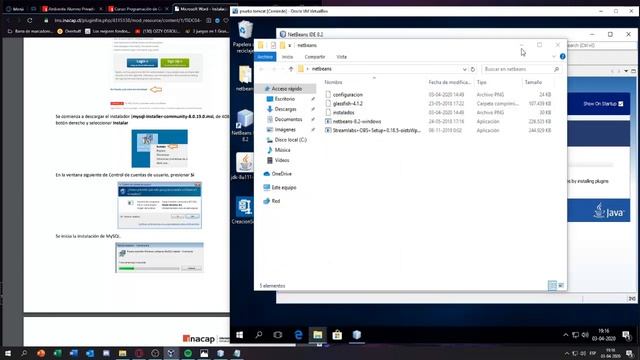
Task: Click the installing plugins link in NetBeans
Action: (591, 181)
